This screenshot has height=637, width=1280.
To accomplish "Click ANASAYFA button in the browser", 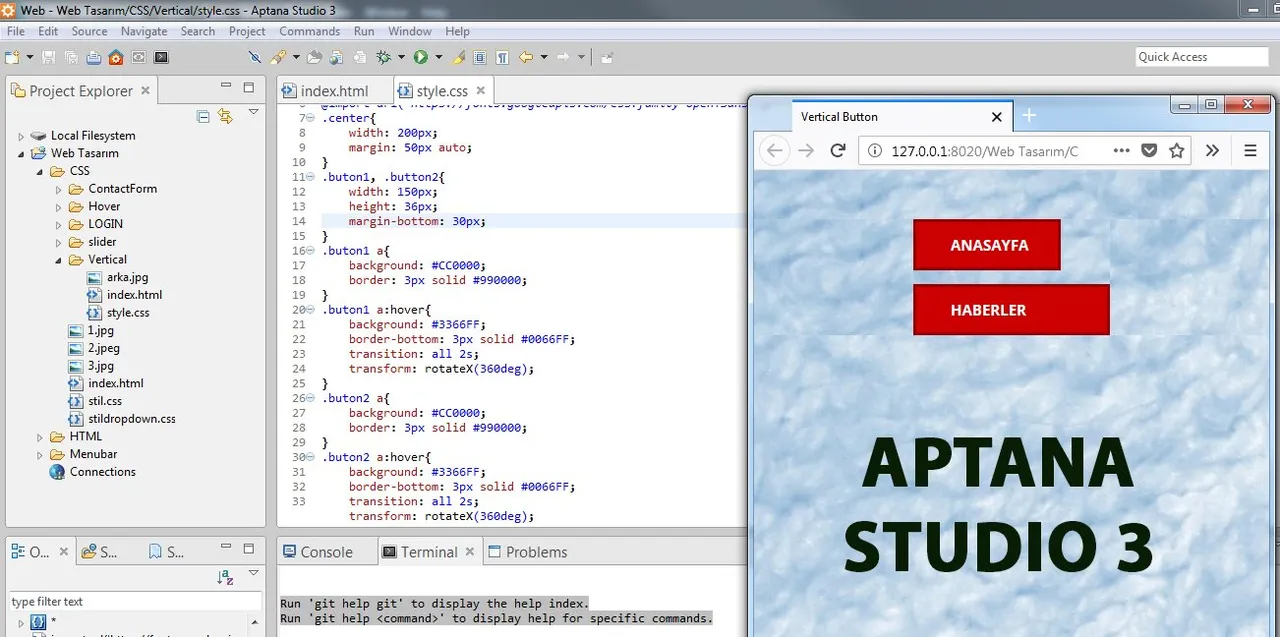I will 987,245.
